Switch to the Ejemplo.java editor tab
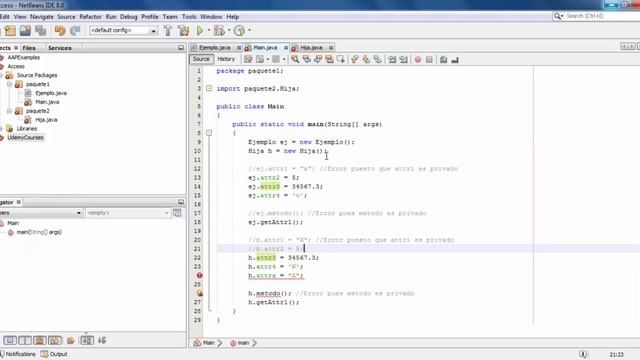 (x=215, y=48)
